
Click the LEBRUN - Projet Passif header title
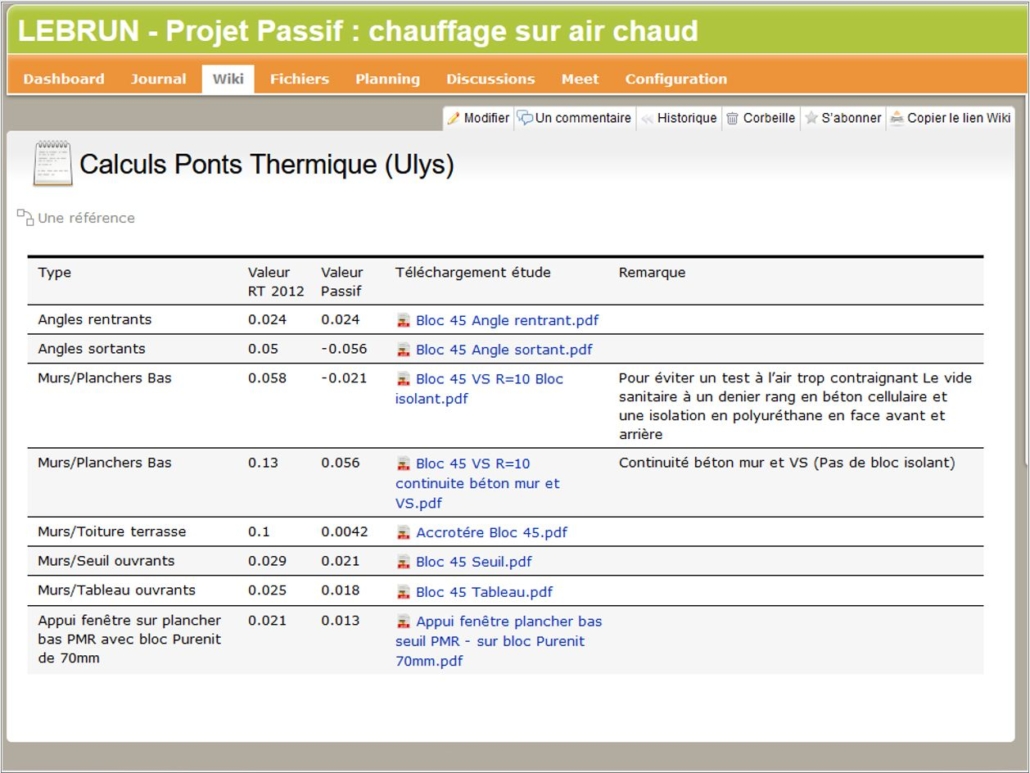(358, 31)
